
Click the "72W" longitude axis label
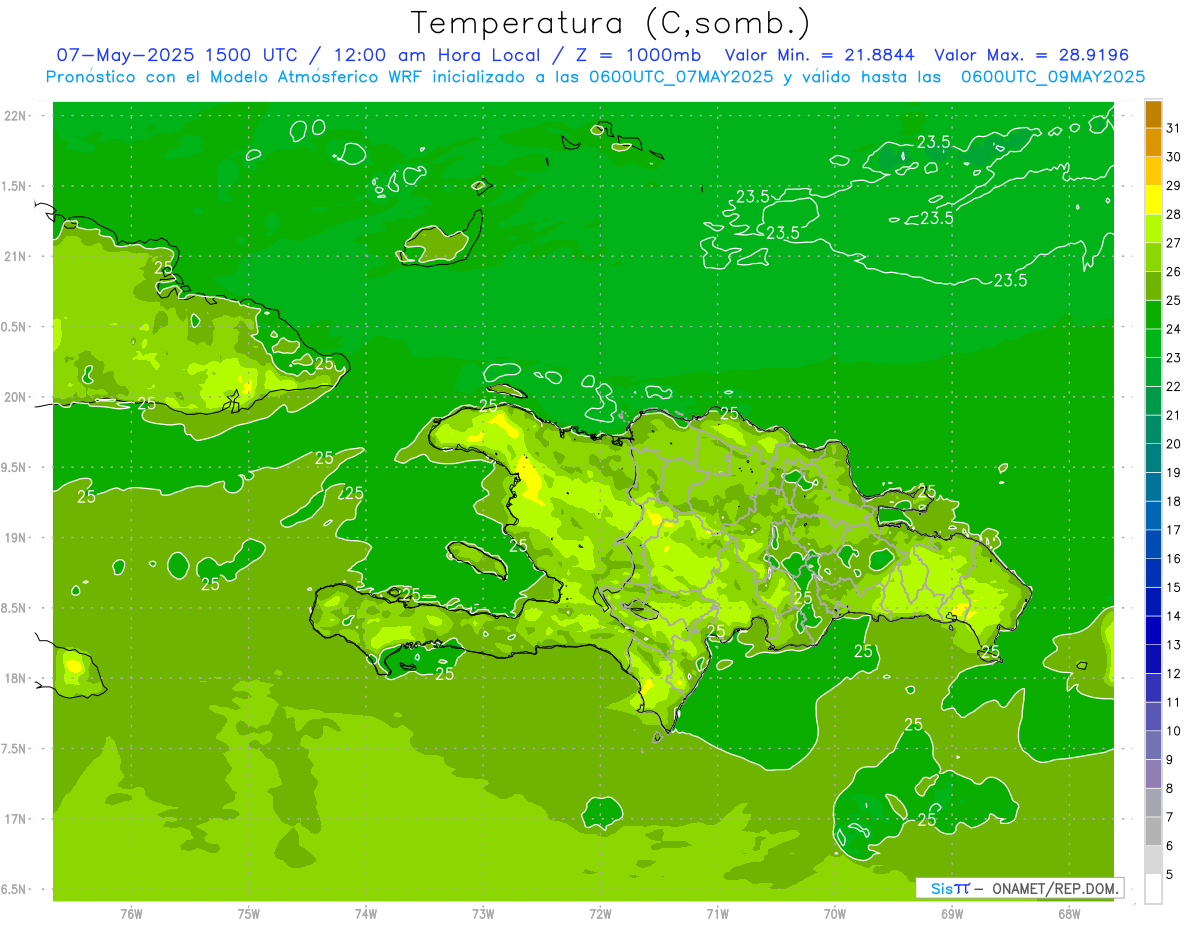[x=600, y=914]
